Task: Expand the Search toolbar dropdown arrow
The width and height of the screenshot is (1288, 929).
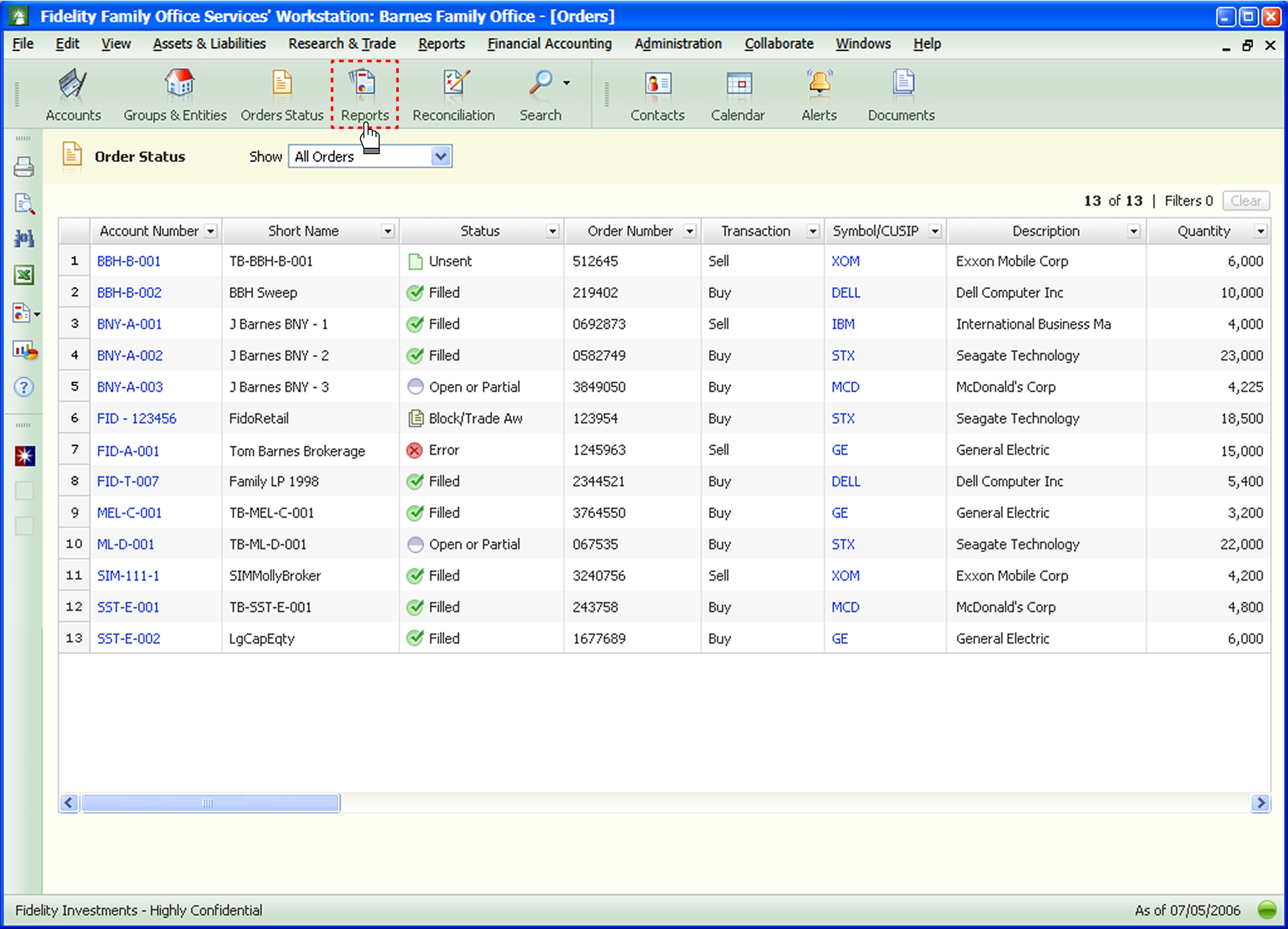Action: tap(567, 83)
